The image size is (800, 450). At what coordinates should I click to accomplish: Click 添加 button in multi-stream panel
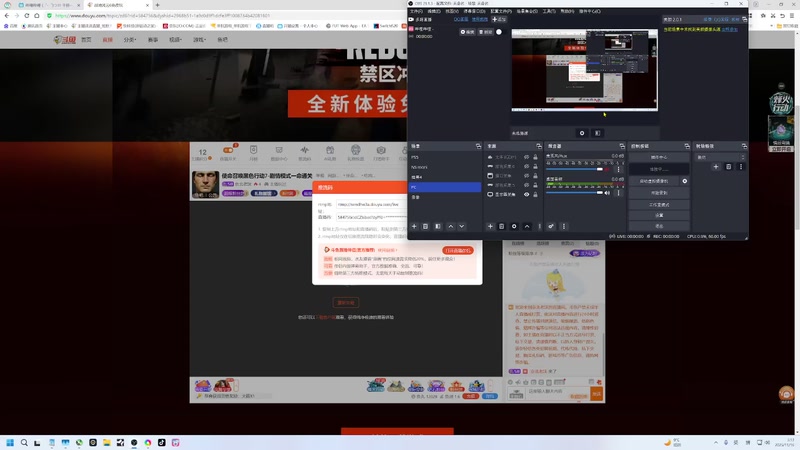click(x=499, y=19)
